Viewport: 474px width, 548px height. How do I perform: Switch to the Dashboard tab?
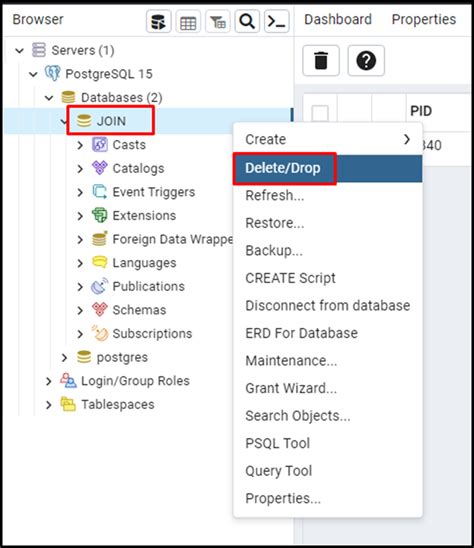click(338, 20)
